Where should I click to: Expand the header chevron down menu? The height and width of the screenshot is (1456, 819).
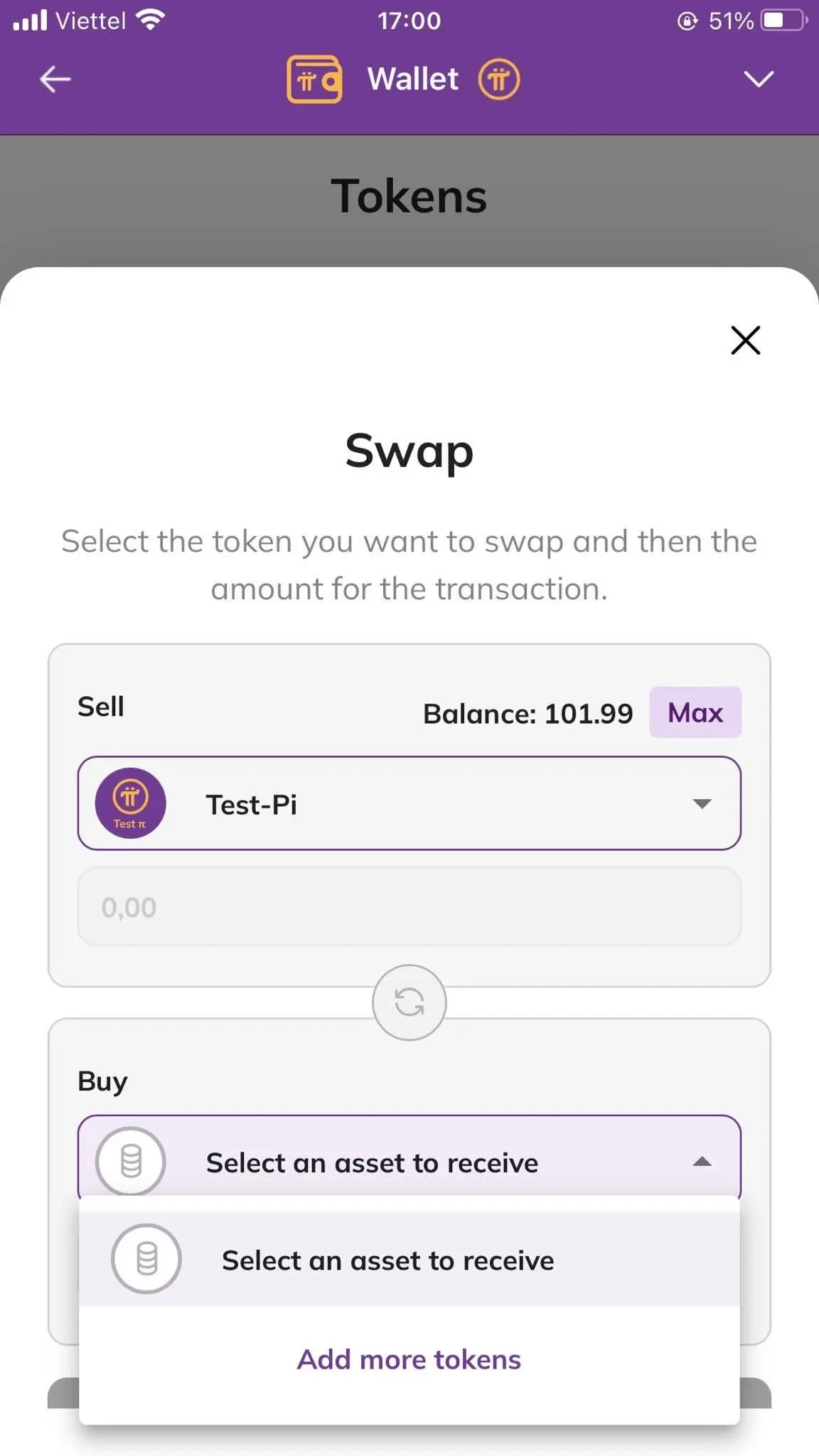759,79
